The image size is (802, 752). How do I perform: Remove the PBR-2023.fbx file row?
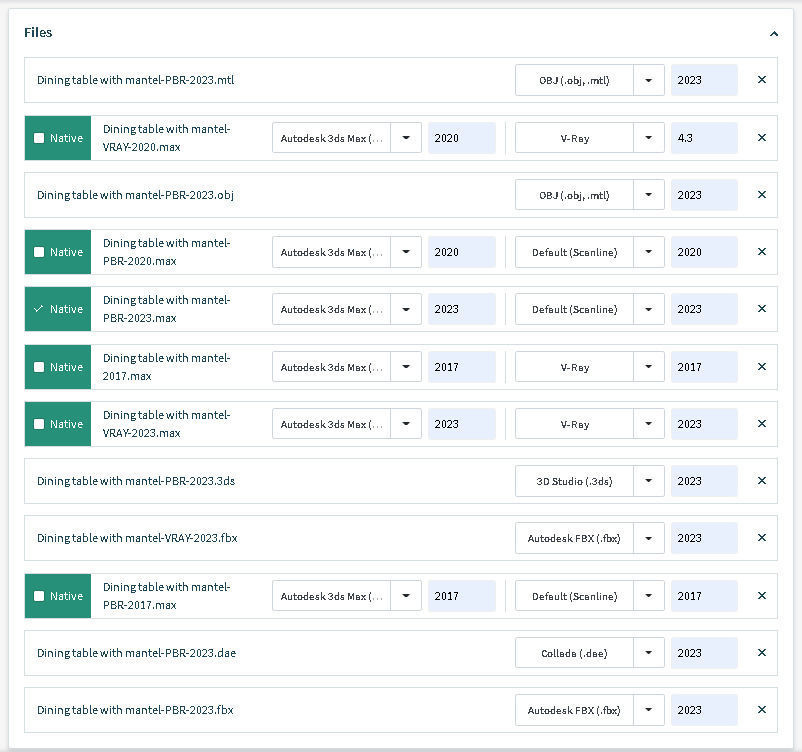761,710
